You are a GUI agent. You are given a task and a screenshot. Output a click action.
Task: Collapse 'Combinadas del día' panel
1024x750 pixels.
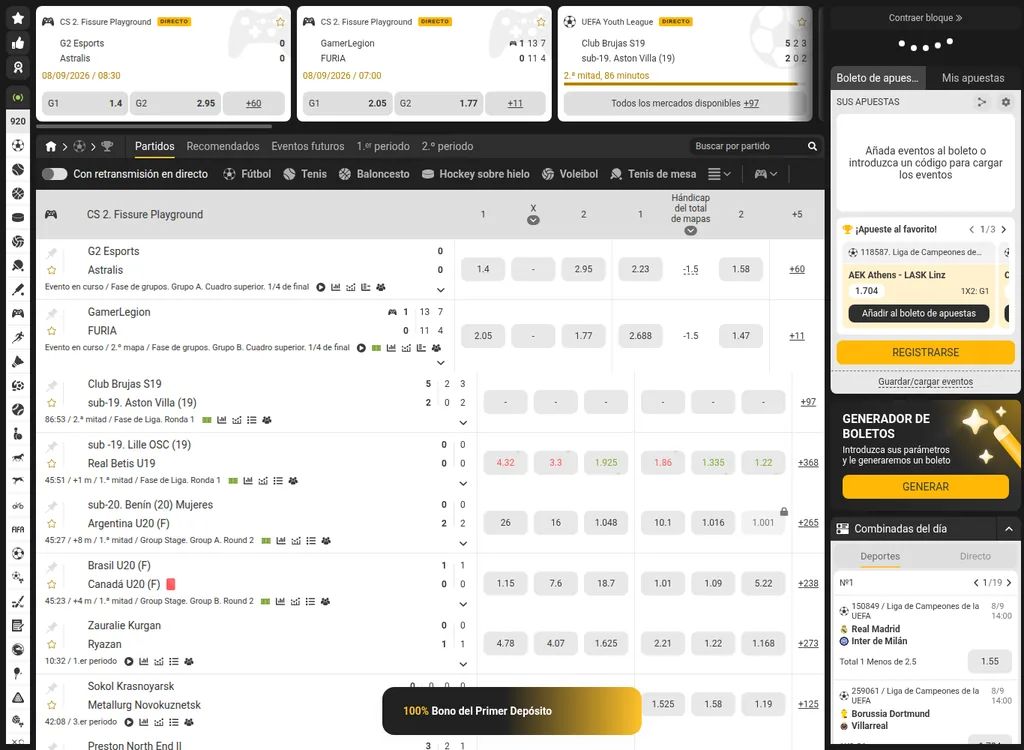point(1008,529)
